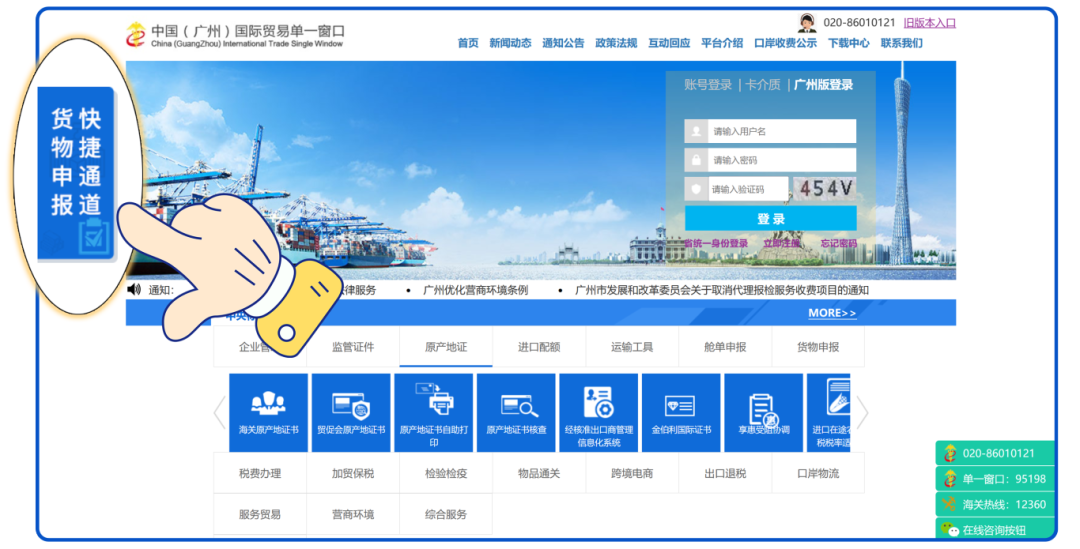Open 互动回应 in top navigation
The width and height of the screenshot is (1080, 549).
[x=669, y=43]
